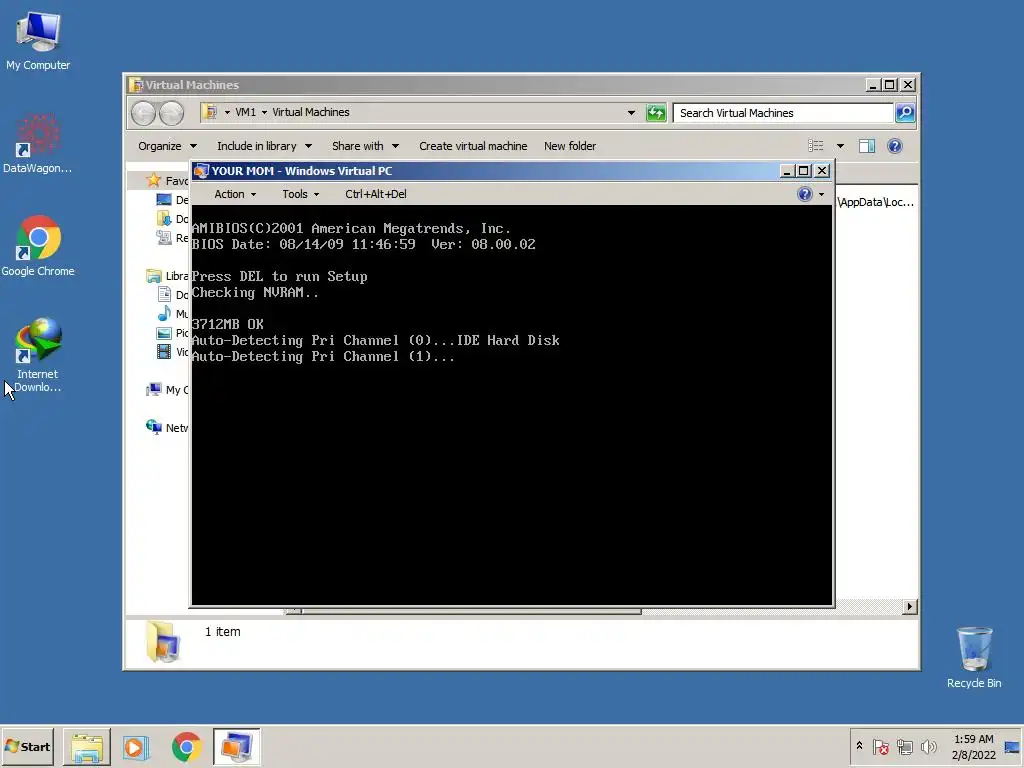Click the Explorer help icon
Viewport: 1024px width, 768px height.
coord(895,146)
